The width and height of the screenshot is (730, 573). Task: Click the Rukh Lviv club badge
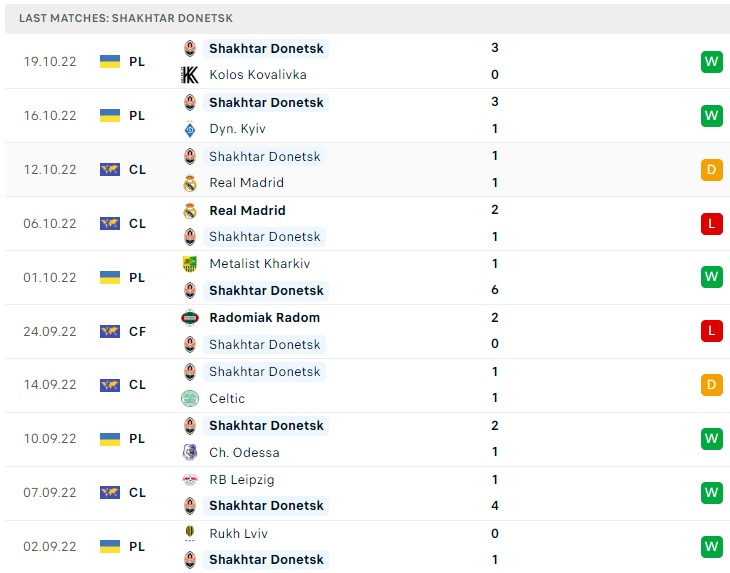(x=190, y=533)
